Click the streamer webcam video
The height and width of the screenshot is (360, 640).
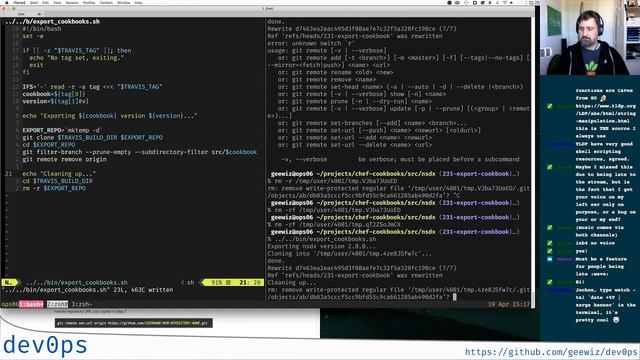pyautogui.click(x=590, y=38)
